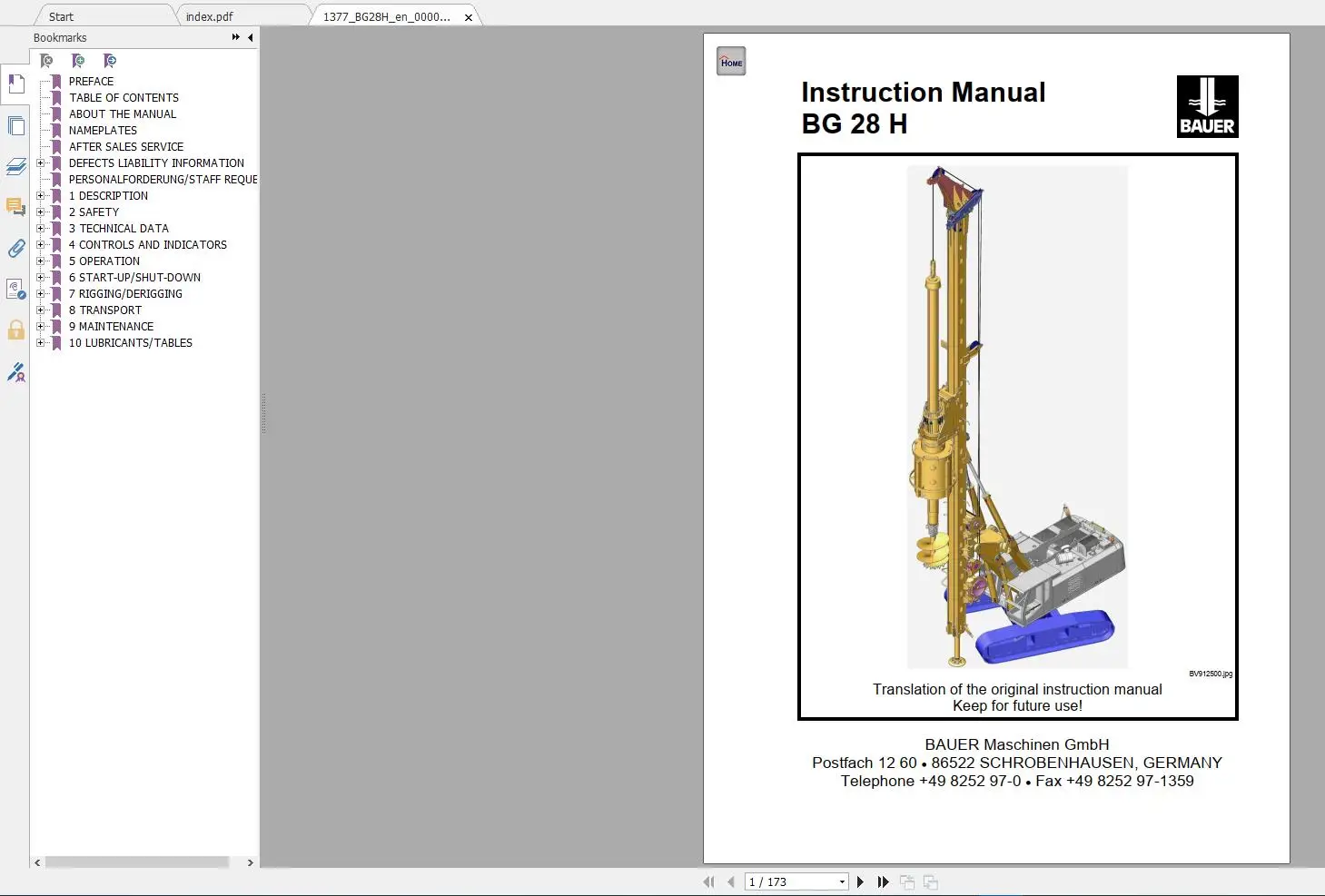This screenshot has height=896, width=1325.
Task: Open the Layers panel
Action: (15, 167)
